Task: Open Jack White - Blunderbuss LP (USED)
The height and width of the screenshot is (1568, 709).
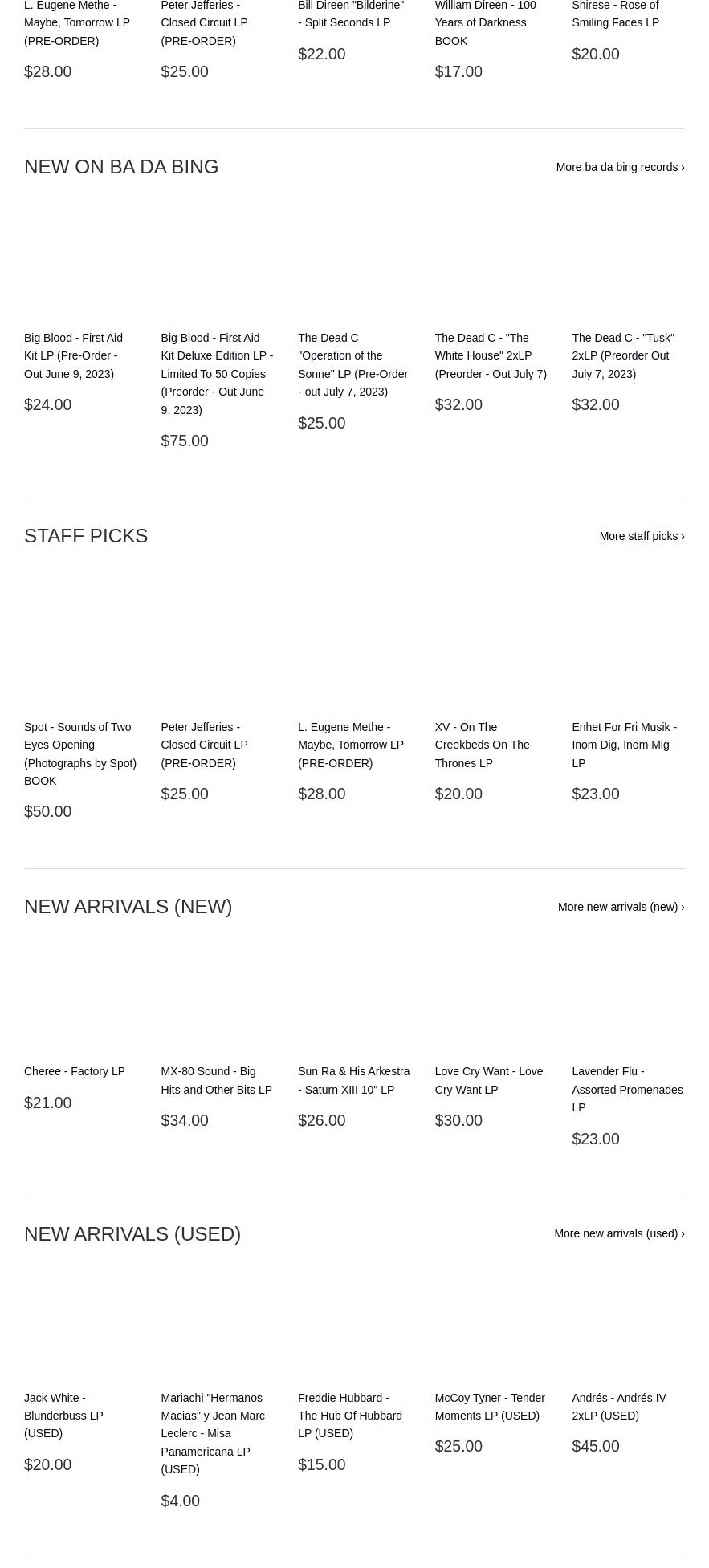Action: point(63,1416)
